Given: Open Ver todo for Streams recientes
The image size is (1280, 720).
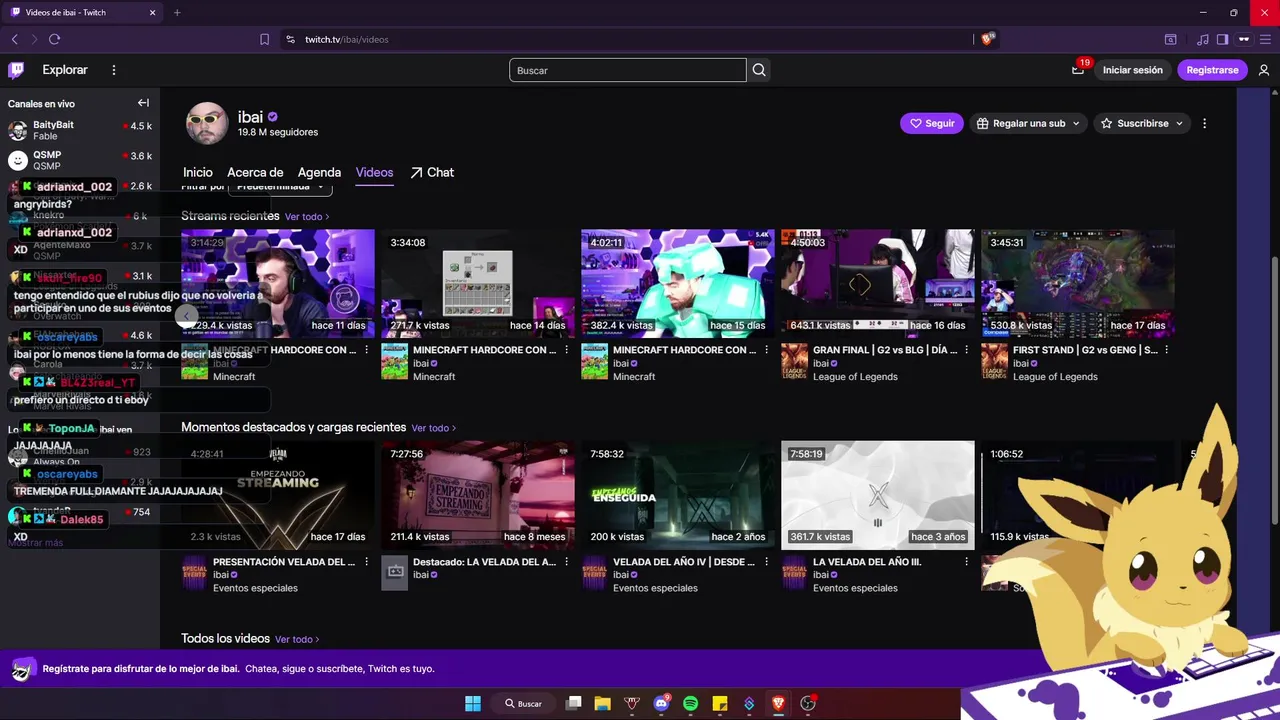Looking at the screenshot, I should [x=307, y=216].
